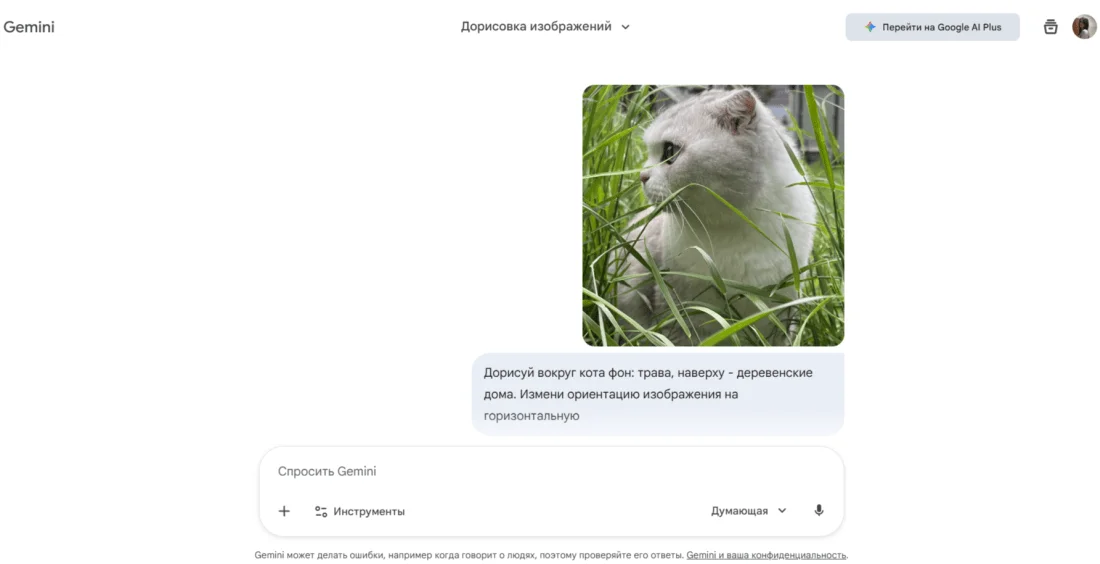The image size is (1100, 564).
Task: Expand the chevron next to Дорисовка изображений
Action: (x=626, y=27)
